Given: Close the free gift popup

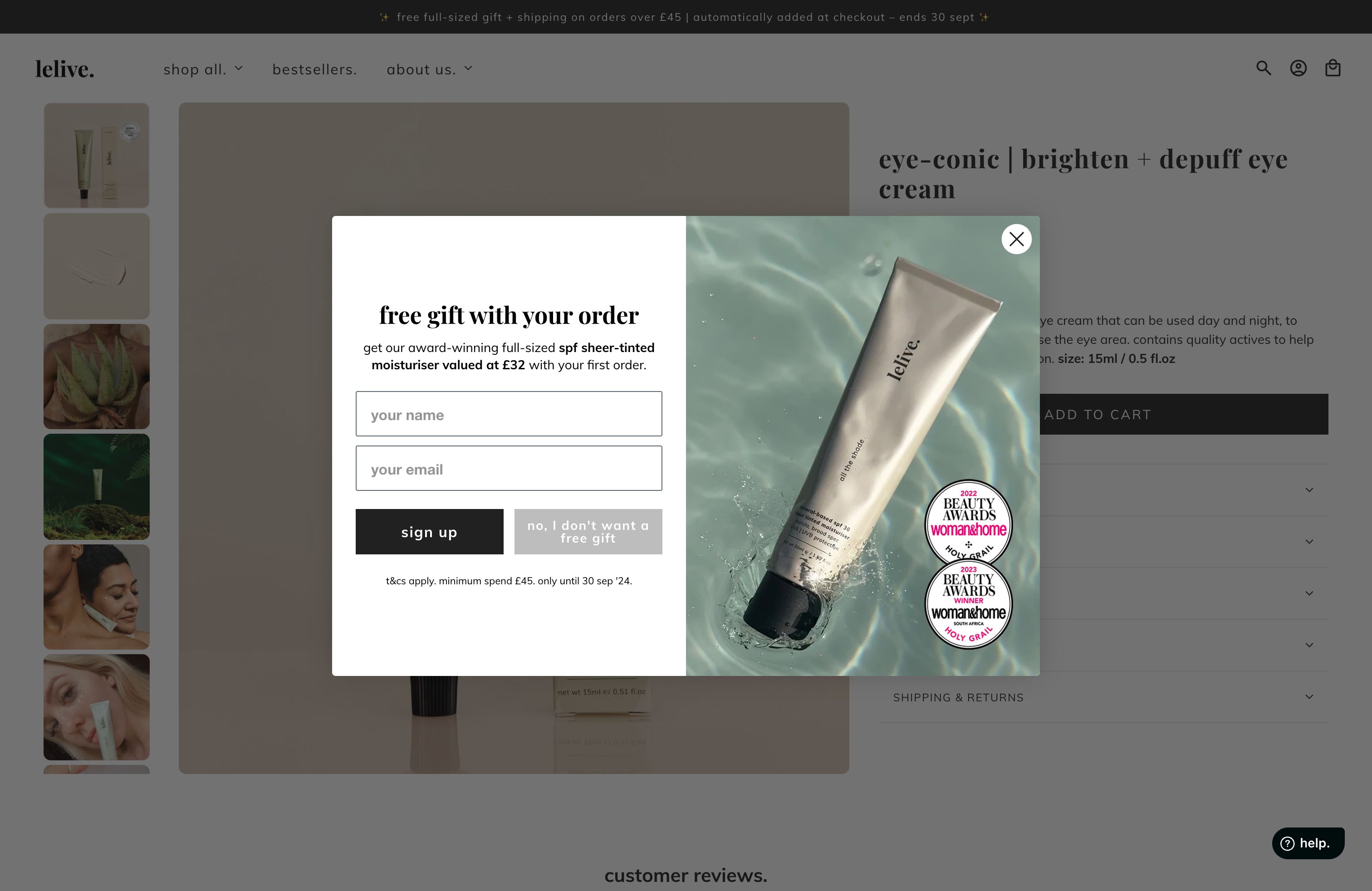Looking at the screenshot, I should click(1016, 239).
